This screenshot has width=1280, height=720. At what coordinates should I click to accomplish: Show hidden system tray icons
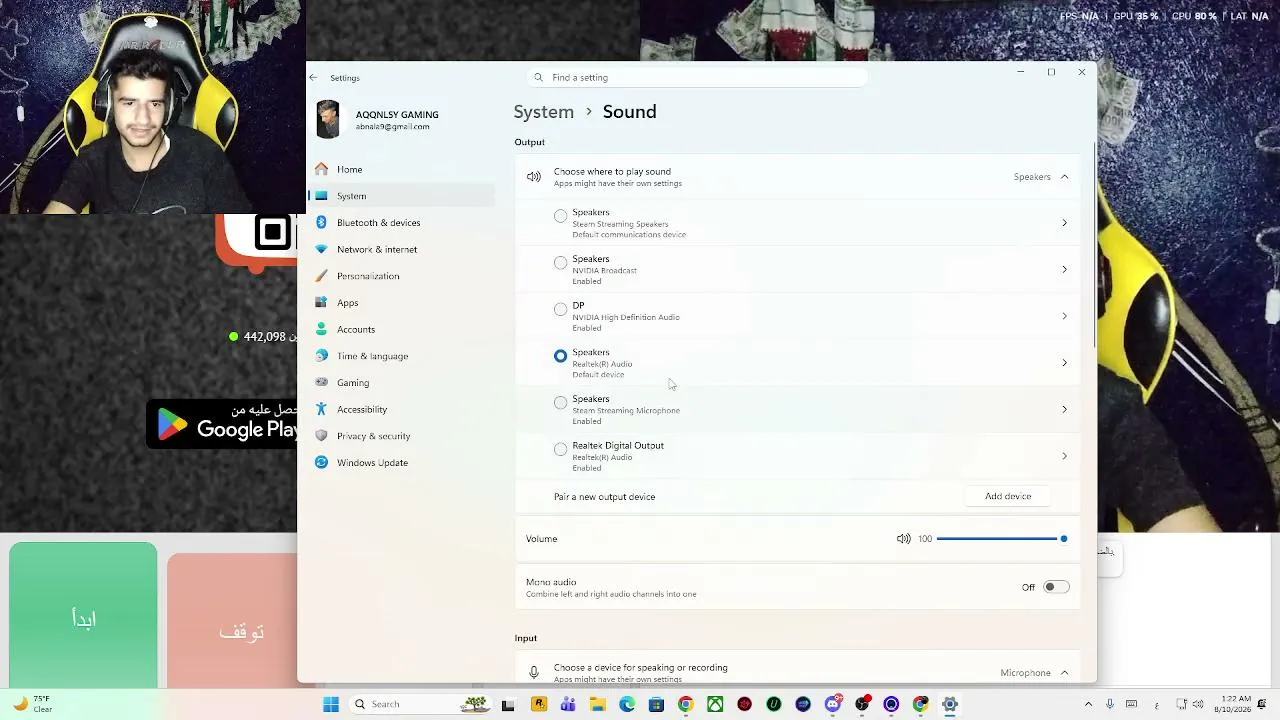1088,704
